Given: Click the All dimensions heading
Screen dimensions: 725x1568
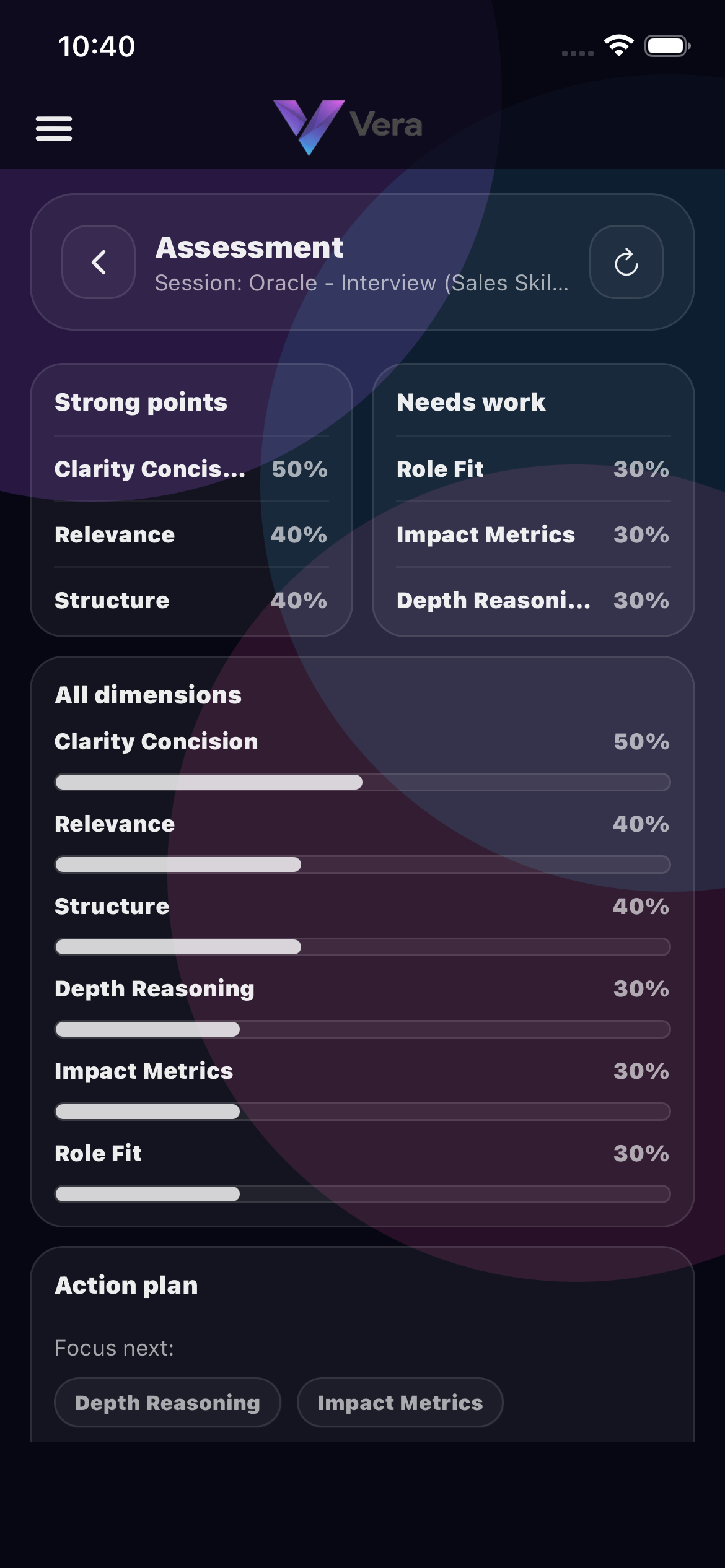Looking at the screenshot, I should (x=148, y=694).
